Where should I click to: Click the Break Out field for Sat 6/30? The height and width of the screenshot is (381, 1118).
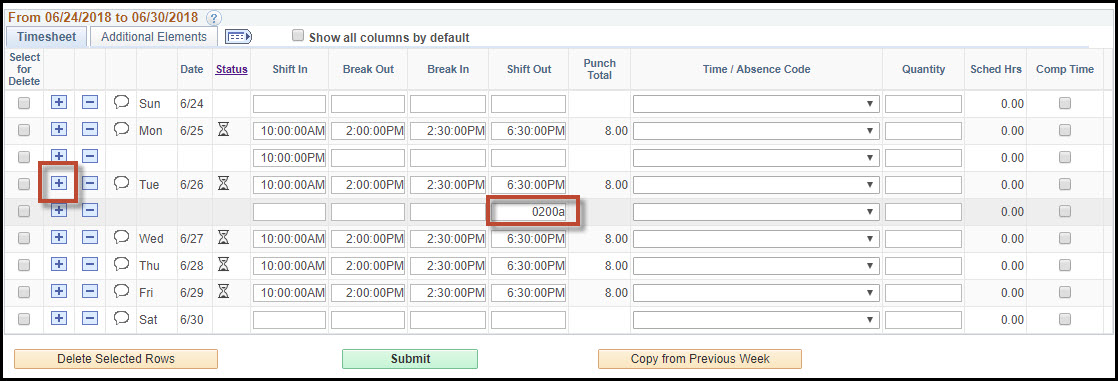click(x=368, y=320)
